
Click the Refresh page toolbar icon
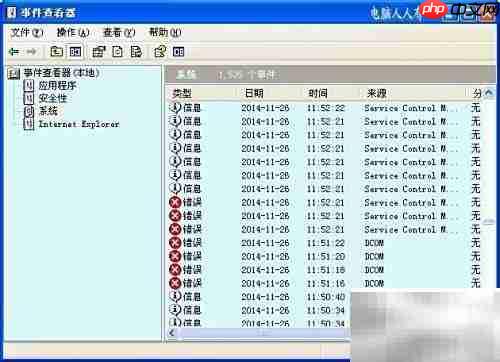pyautogui.click(x=117, y=52)
